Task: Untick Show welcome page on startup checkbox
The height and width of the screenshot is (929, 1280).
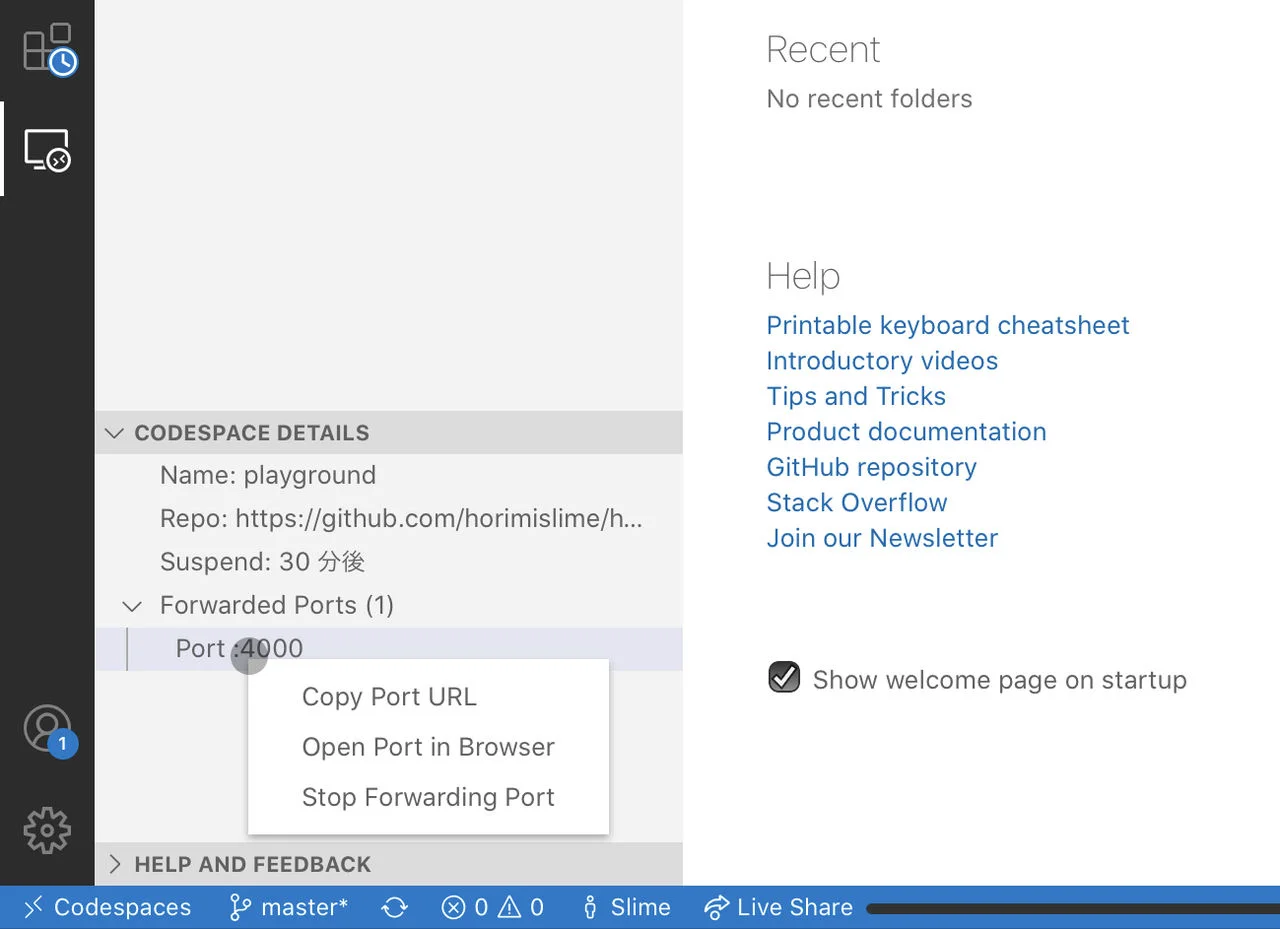Action: 784,677
